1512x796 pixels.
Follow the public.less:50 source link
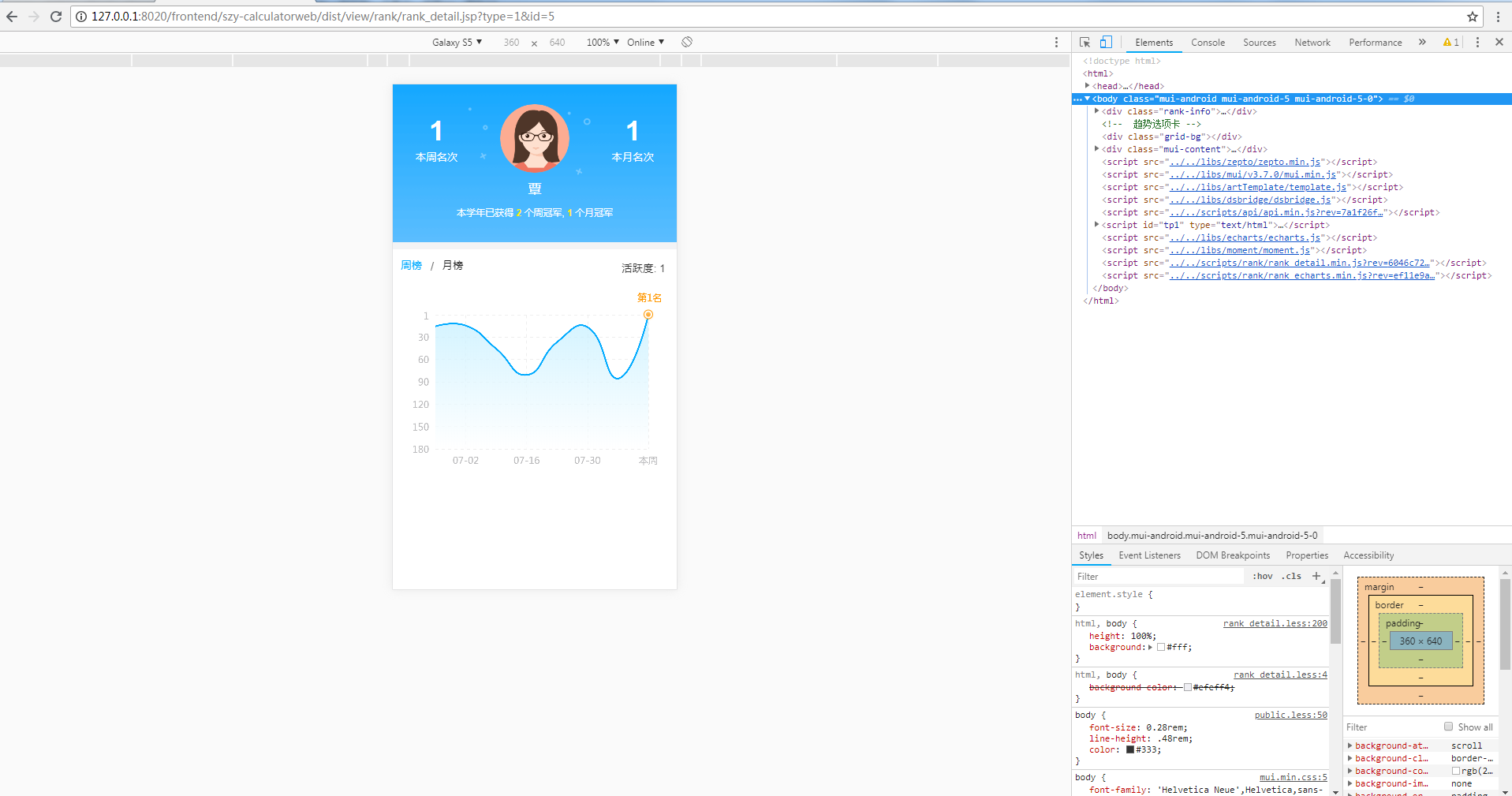click(1290, 714)
